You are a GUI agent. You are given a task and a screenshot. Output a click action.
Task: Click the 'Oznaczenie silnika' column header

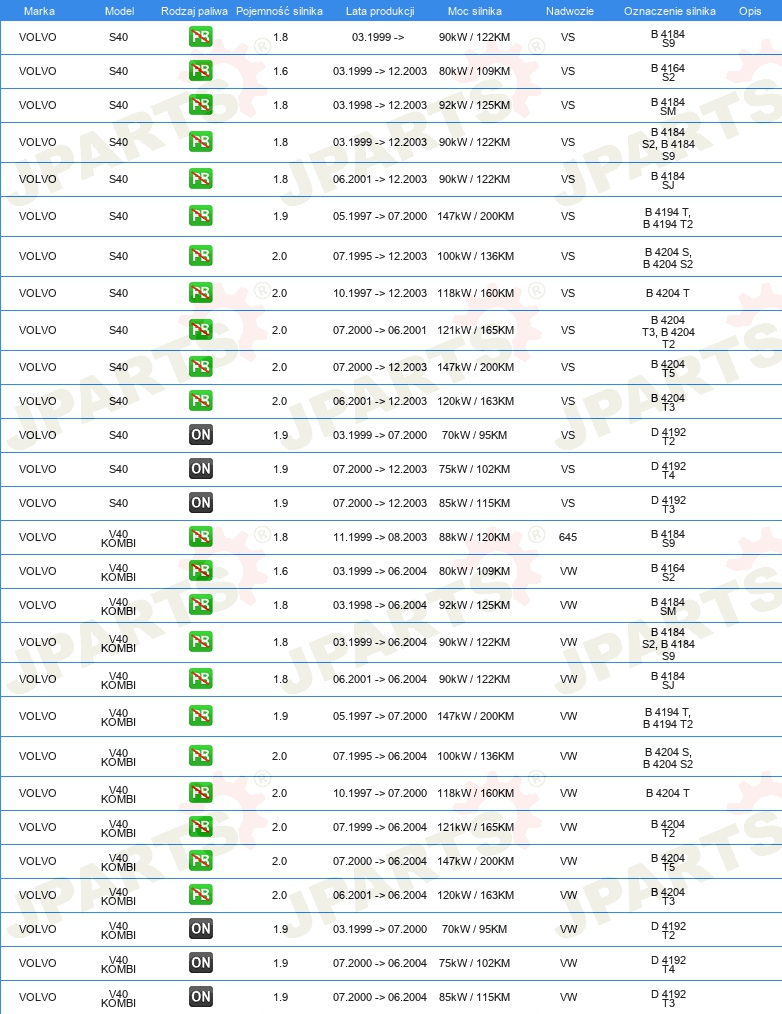pos(669,11)
